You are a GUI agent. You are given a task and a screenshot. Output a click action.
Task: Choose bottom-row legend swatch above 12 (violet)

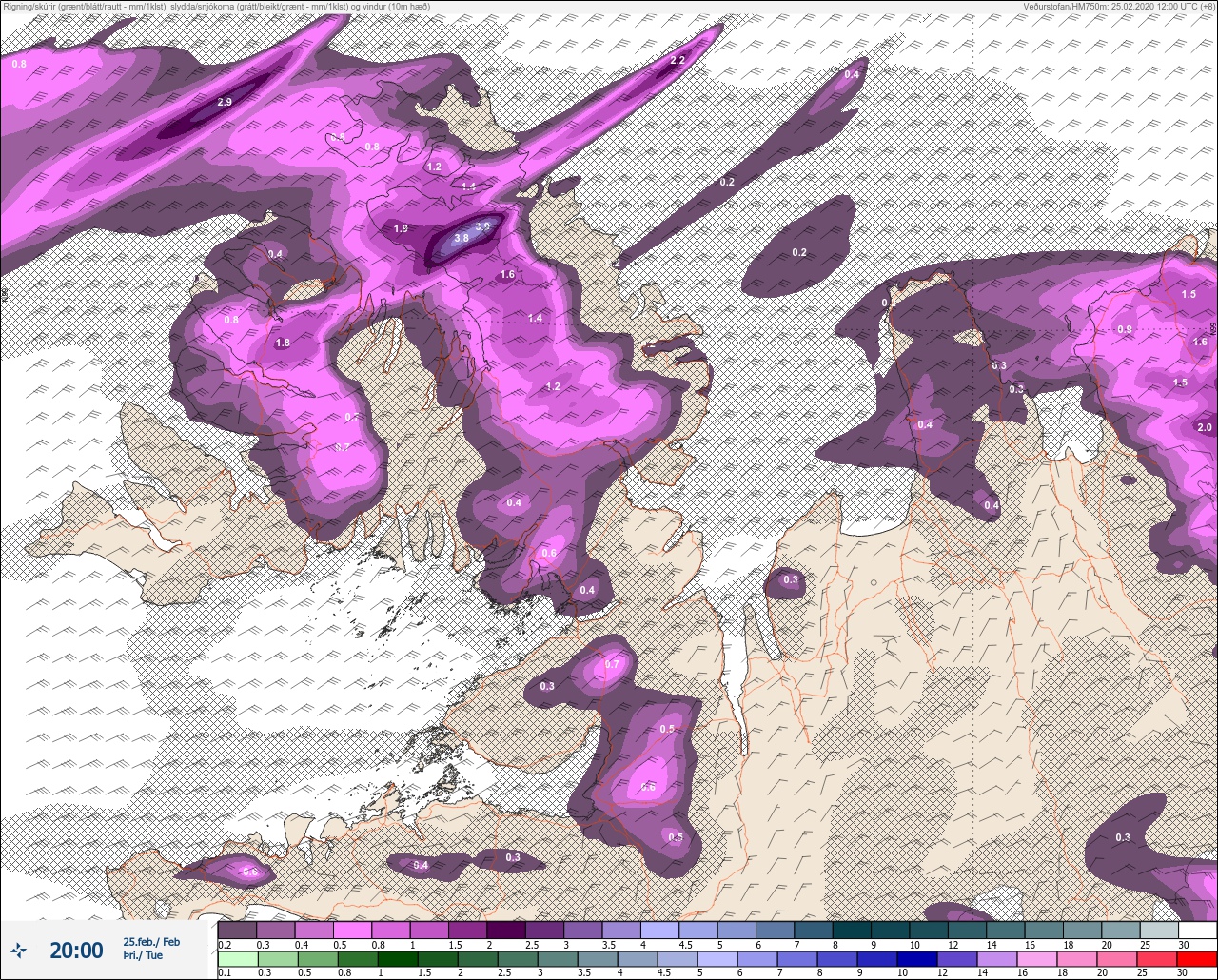click(x=956, y=958)
